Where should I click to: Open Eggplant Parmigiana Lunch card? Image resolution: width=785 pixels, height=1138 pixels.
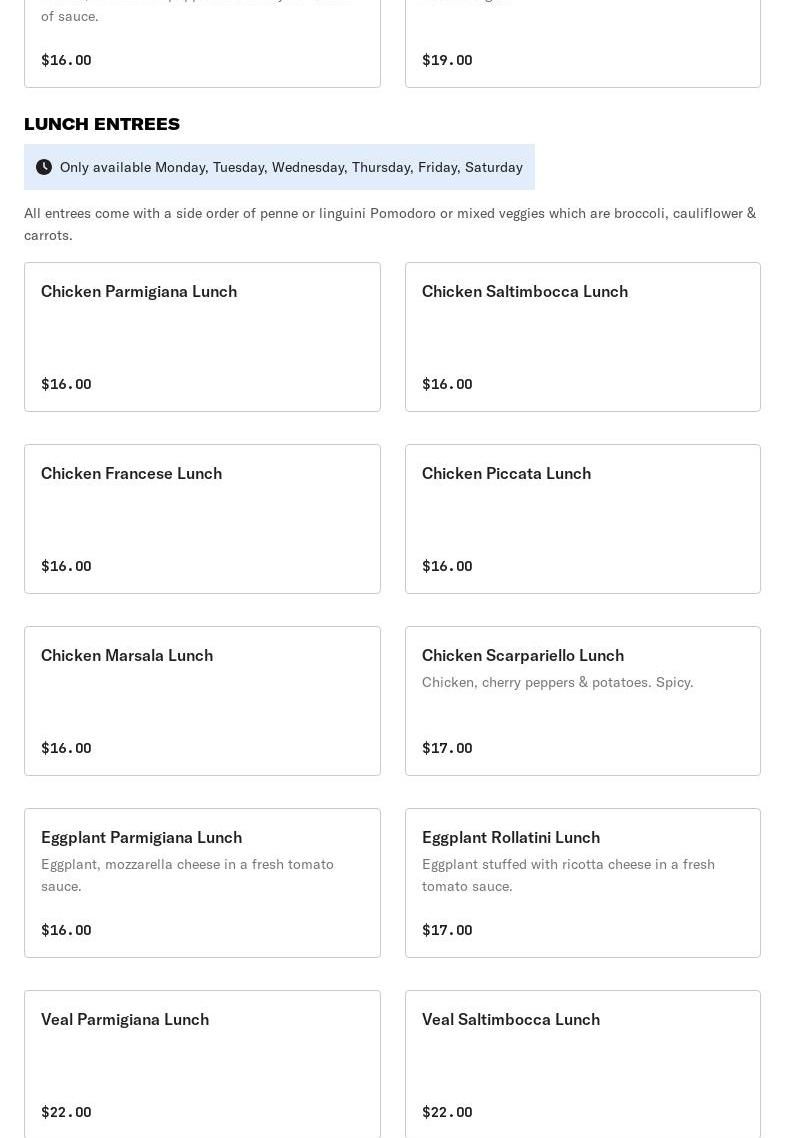coord(202,882)
